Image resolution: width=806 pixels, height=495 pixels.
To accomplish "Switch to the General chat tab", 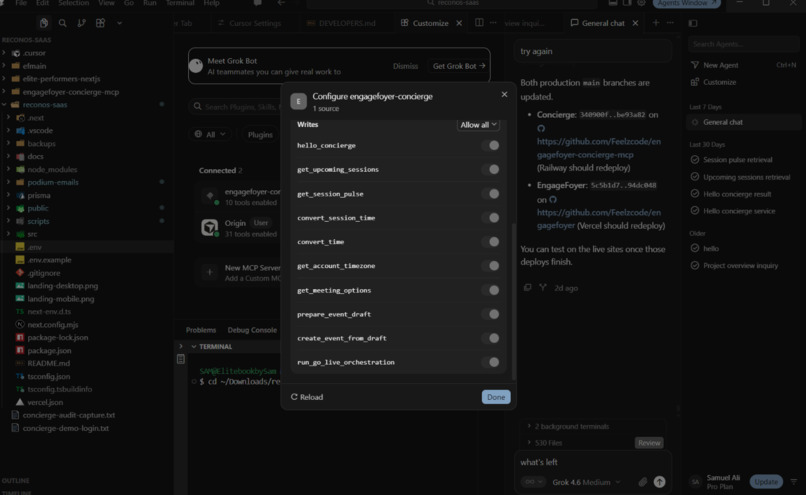I will click(597, 23).
